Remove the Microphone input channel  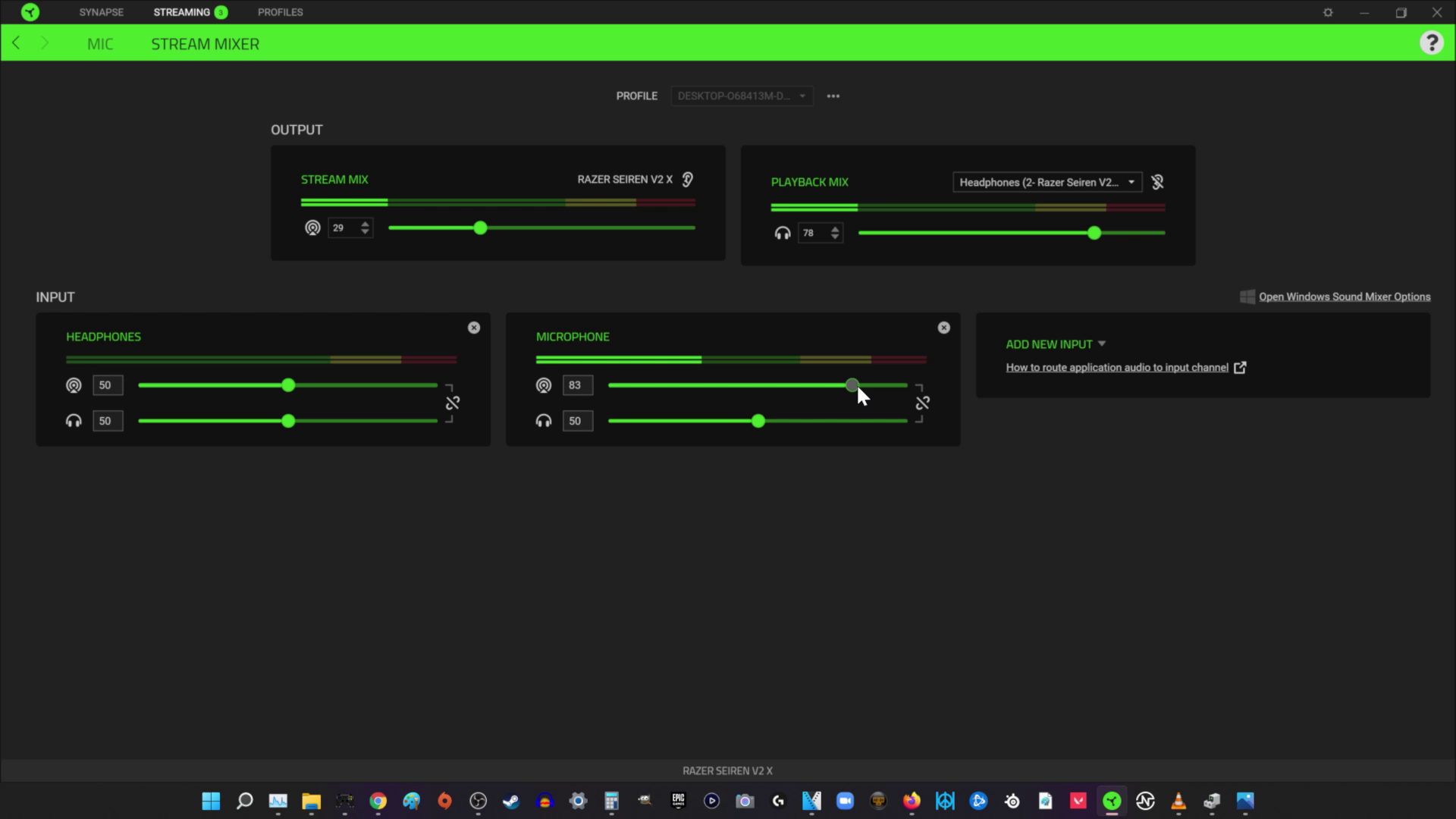click(x=944, y=328)
